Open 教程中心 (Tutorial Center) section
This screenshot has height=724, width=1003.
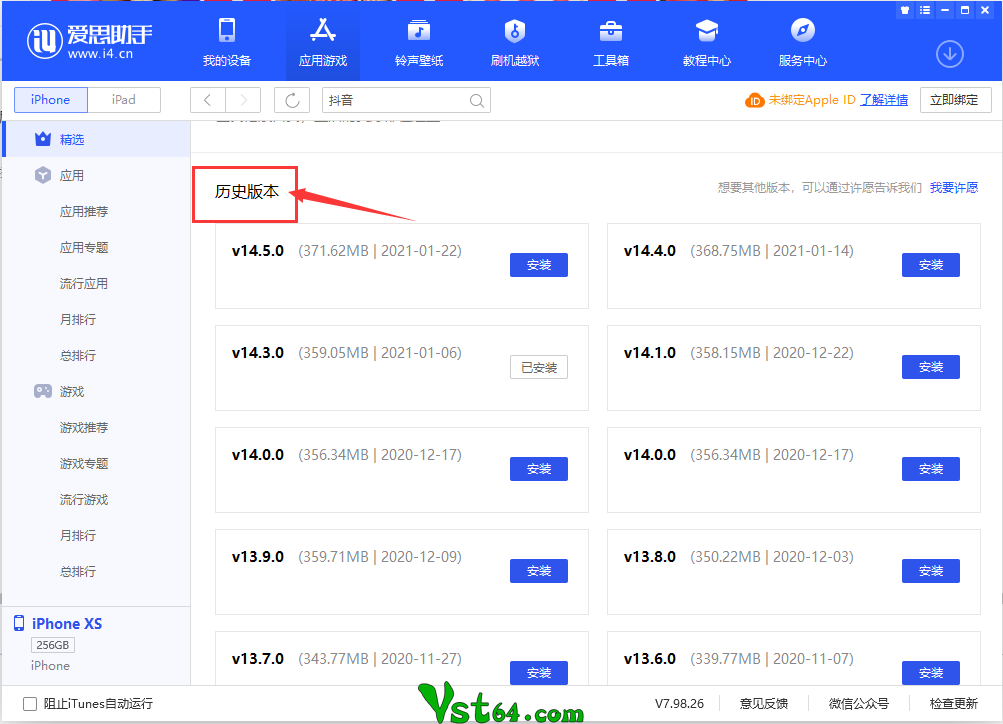(x=706, y=42)
